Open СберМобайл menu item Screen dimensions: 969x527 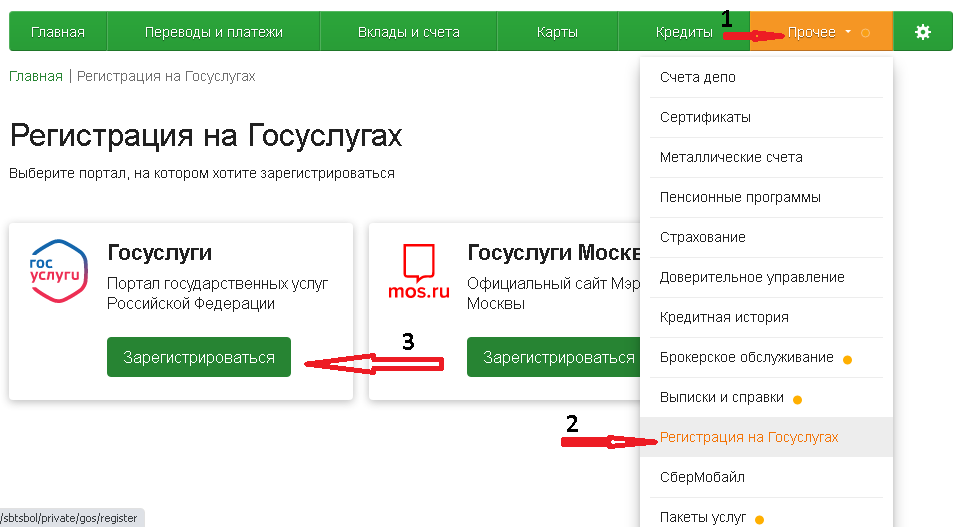point(766,477)
